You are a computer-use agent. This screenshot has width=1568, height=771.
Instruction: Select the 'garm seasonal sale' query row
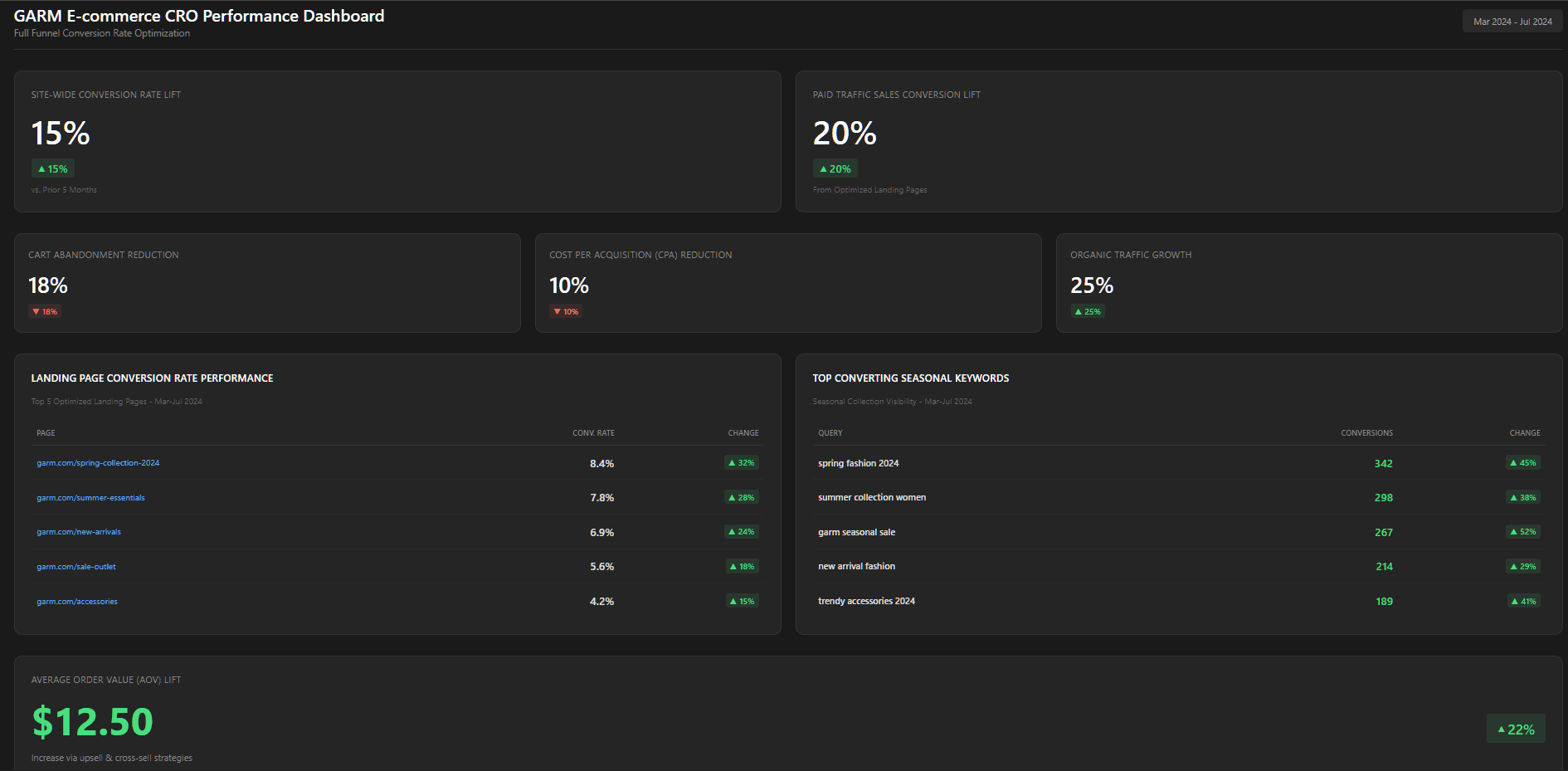click(1179, 532)
